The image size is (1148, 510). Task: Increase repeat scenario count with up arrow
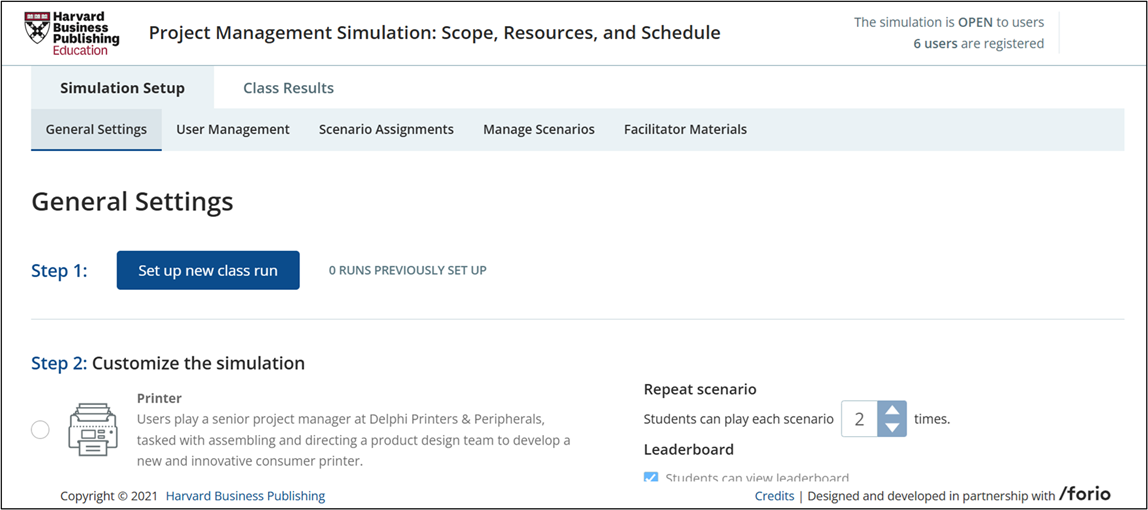coord(892,410)
